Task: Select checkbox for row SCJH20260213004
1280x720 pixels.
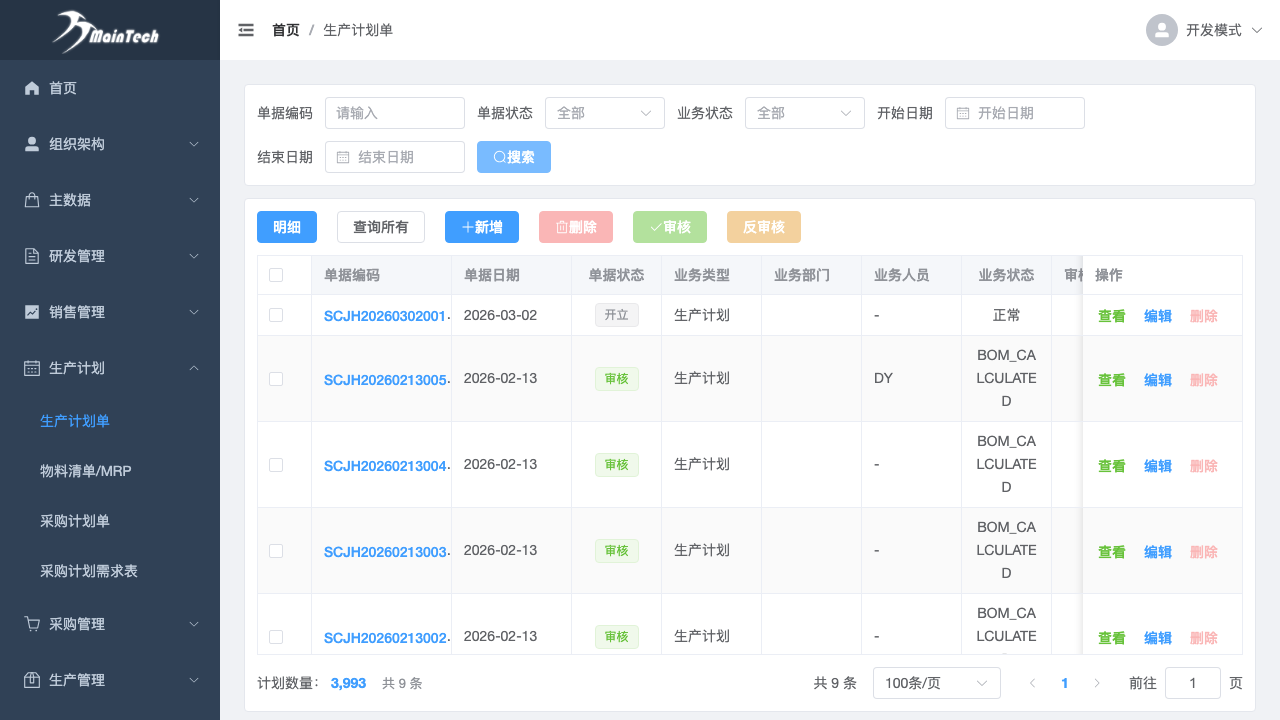Action: 276,465
